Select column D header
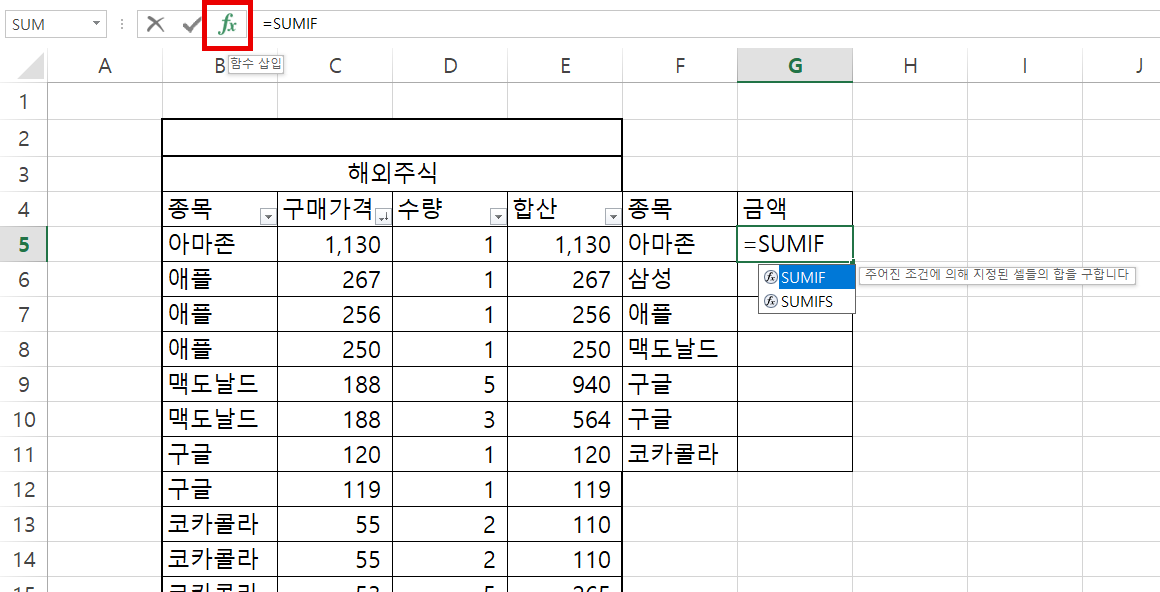Image resolution: width=1160 pixels, height=592 pixels. click(450, 66)
